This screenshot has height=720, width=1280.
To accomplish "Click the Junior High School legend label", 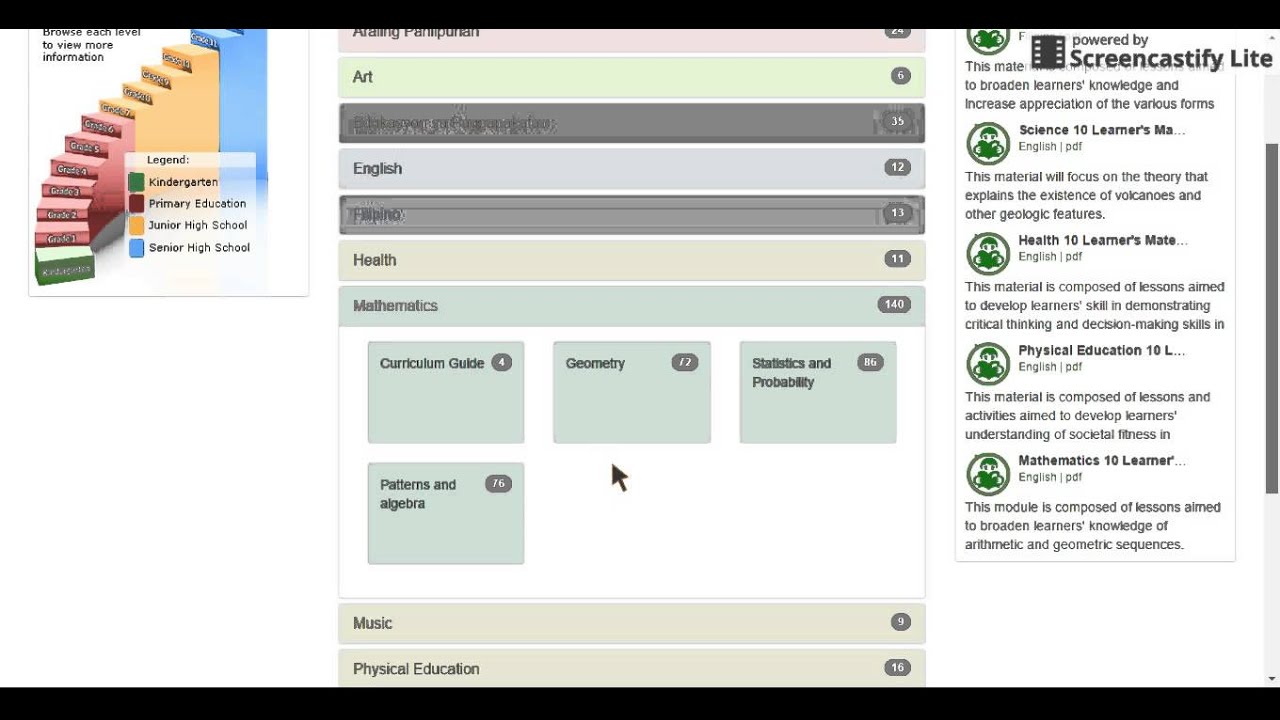I will 198,225.
